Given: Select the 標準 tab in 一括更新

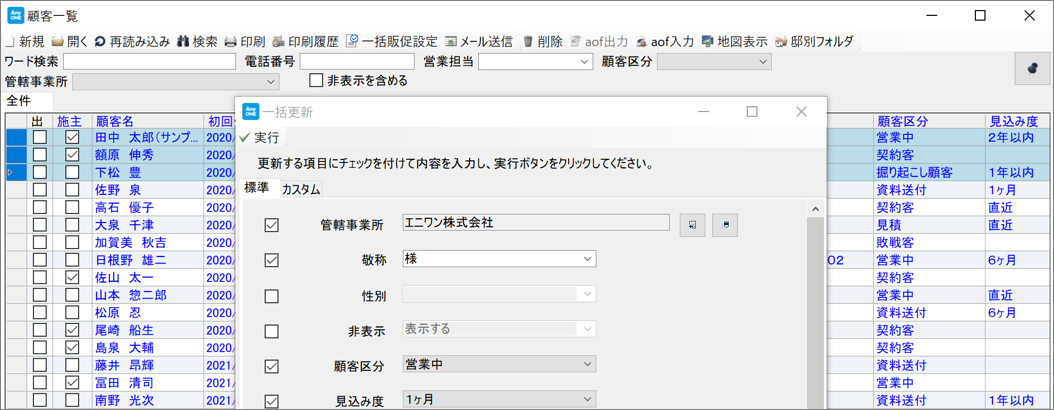Looking at the screenshot, I should click(258, 188).
